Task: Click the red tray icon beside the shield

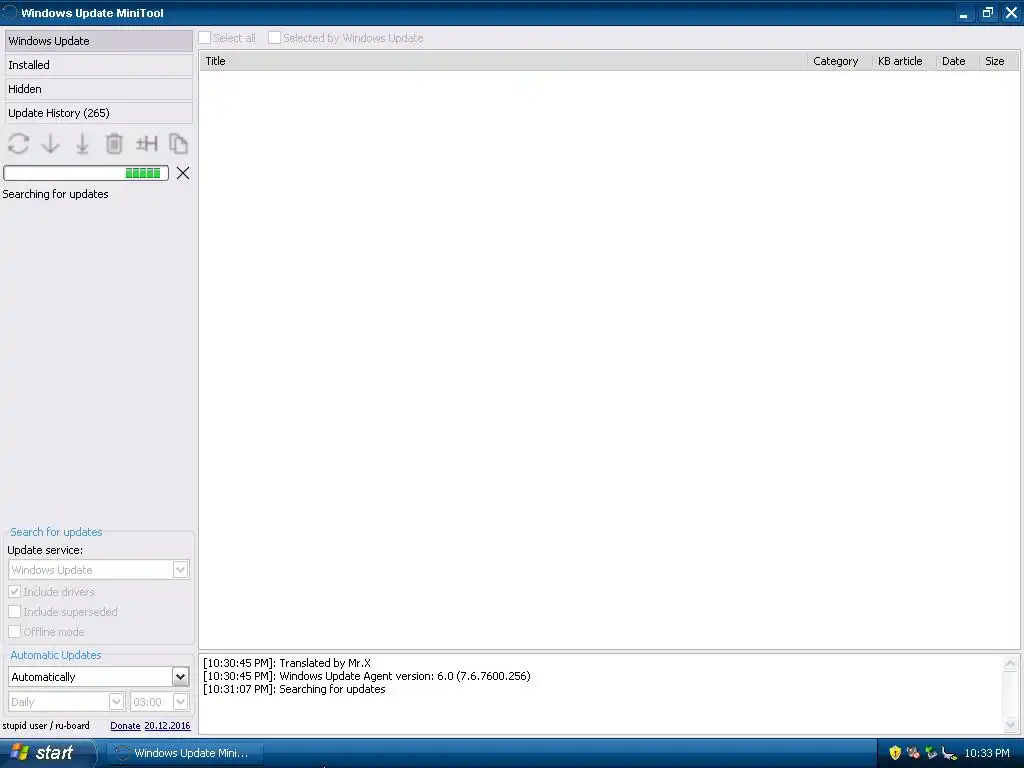Action: pos(913,753)
